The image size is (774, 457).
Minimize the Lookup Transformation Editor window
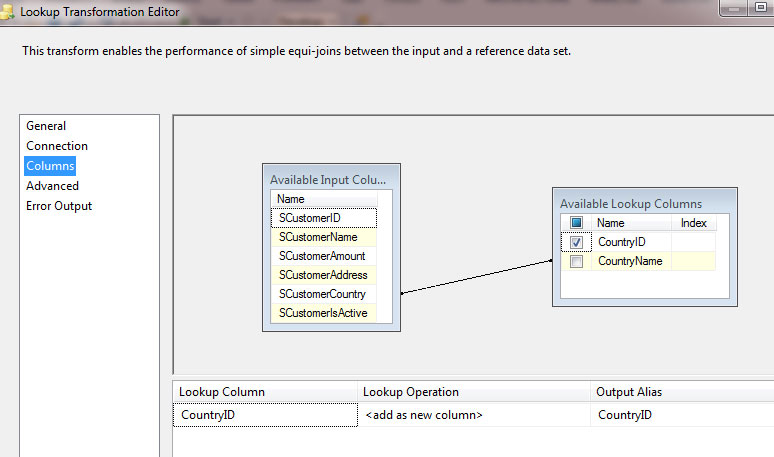tap(734, 8)
